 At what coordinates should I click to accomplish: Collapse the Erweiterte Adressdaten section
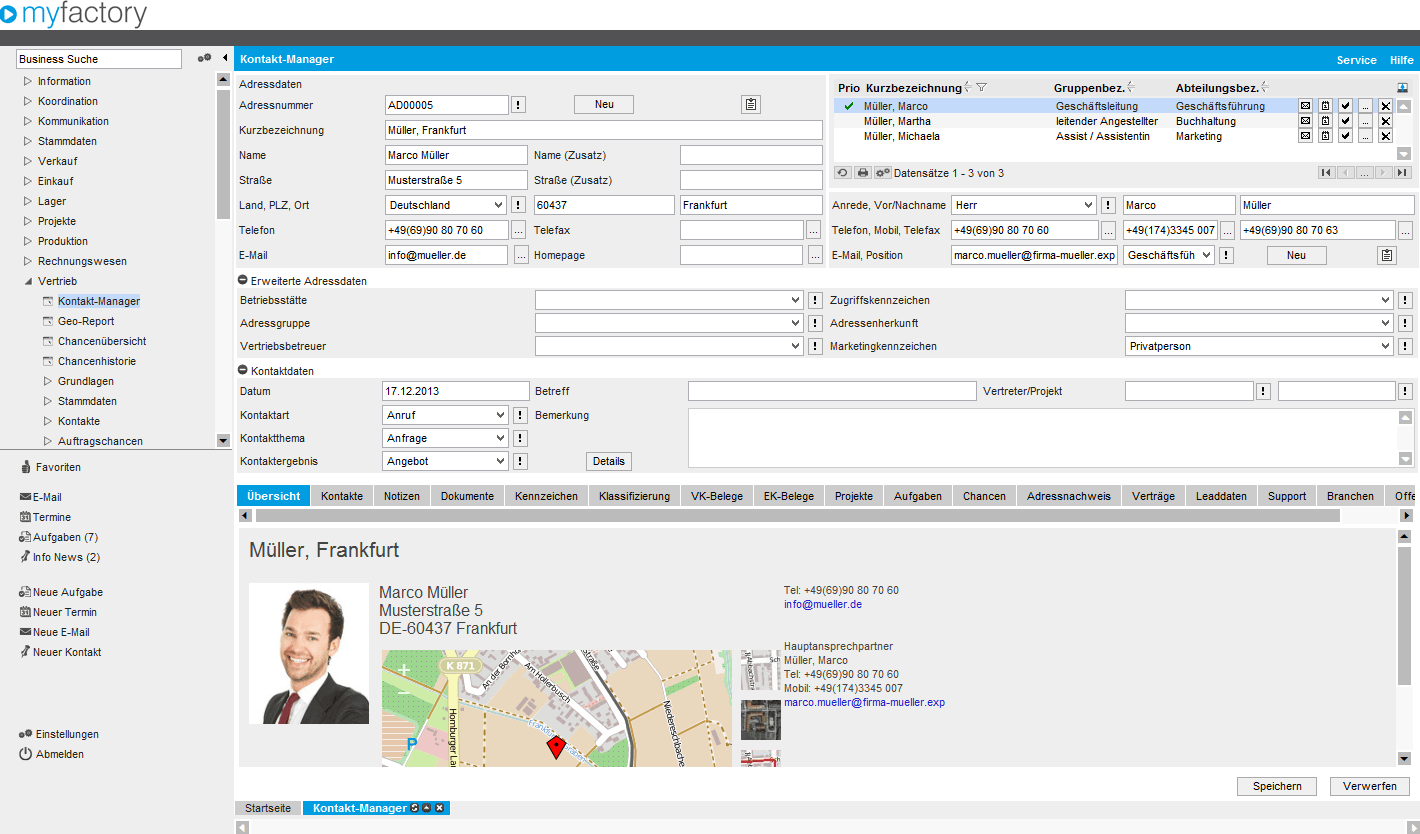[x=243, y=281]
